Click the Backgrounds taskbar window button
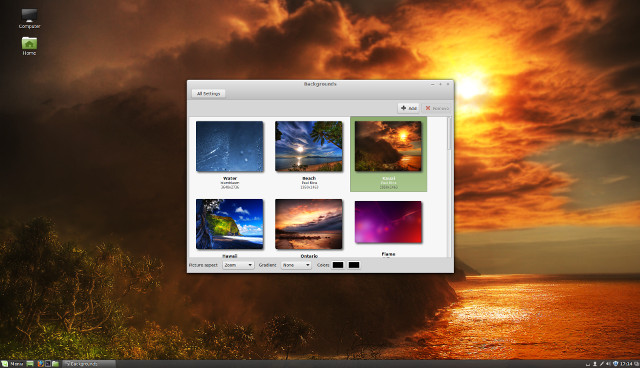This screenshot has height=368, width=640. [x=89, y=364]
